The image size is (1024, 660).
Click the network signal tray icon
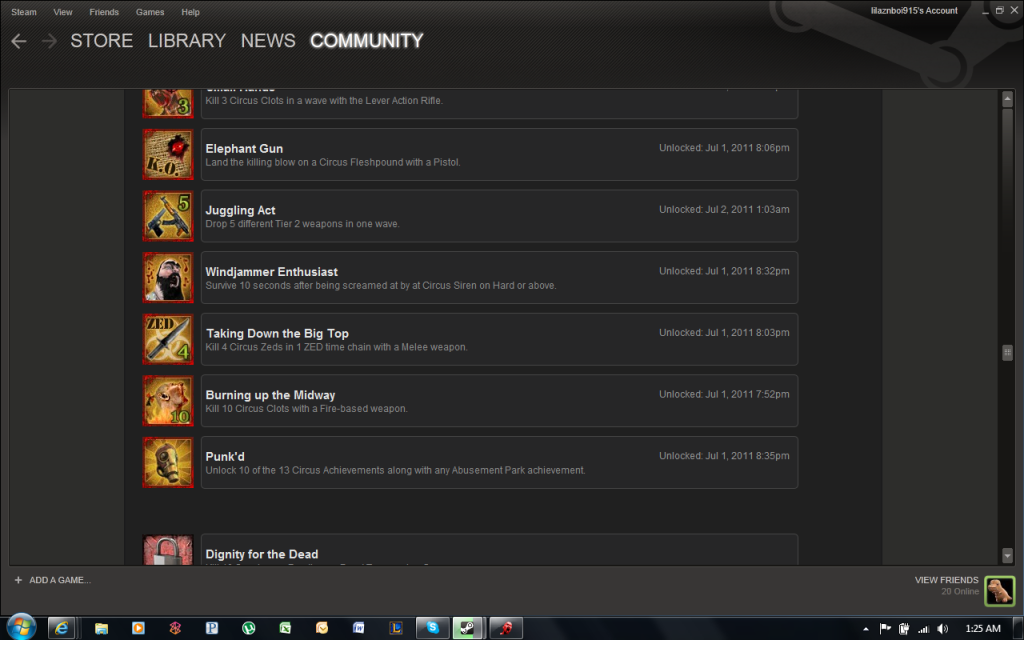pos(923,629)
